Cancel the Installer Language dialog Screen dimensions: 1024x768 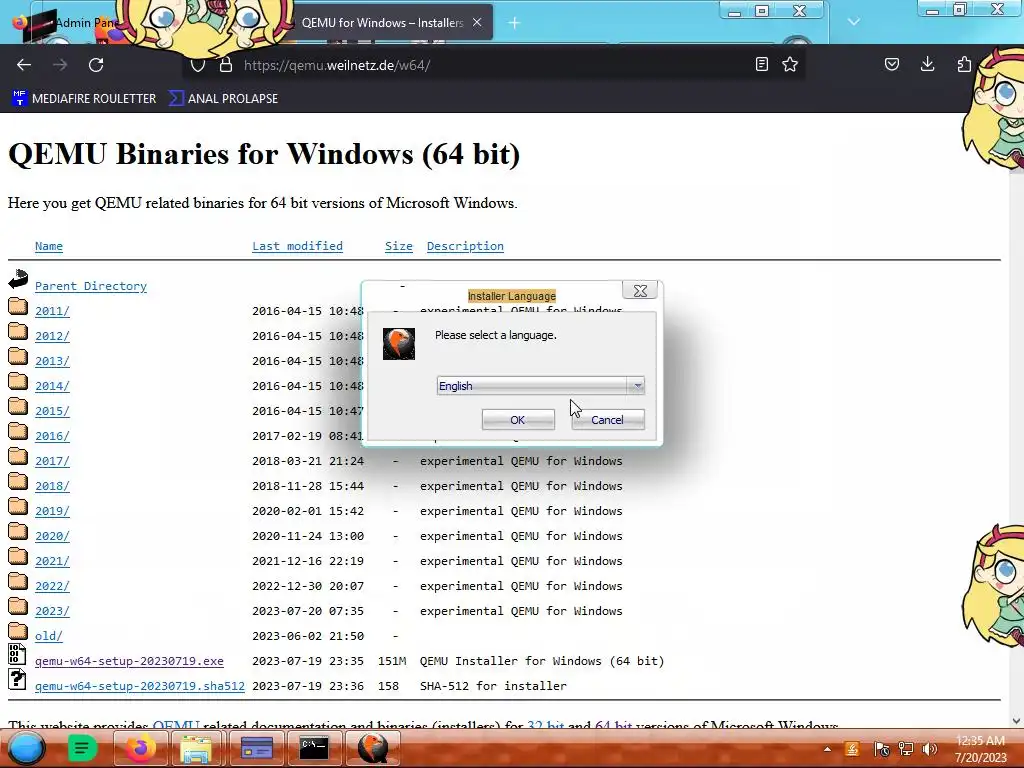(x=607, y=420)
